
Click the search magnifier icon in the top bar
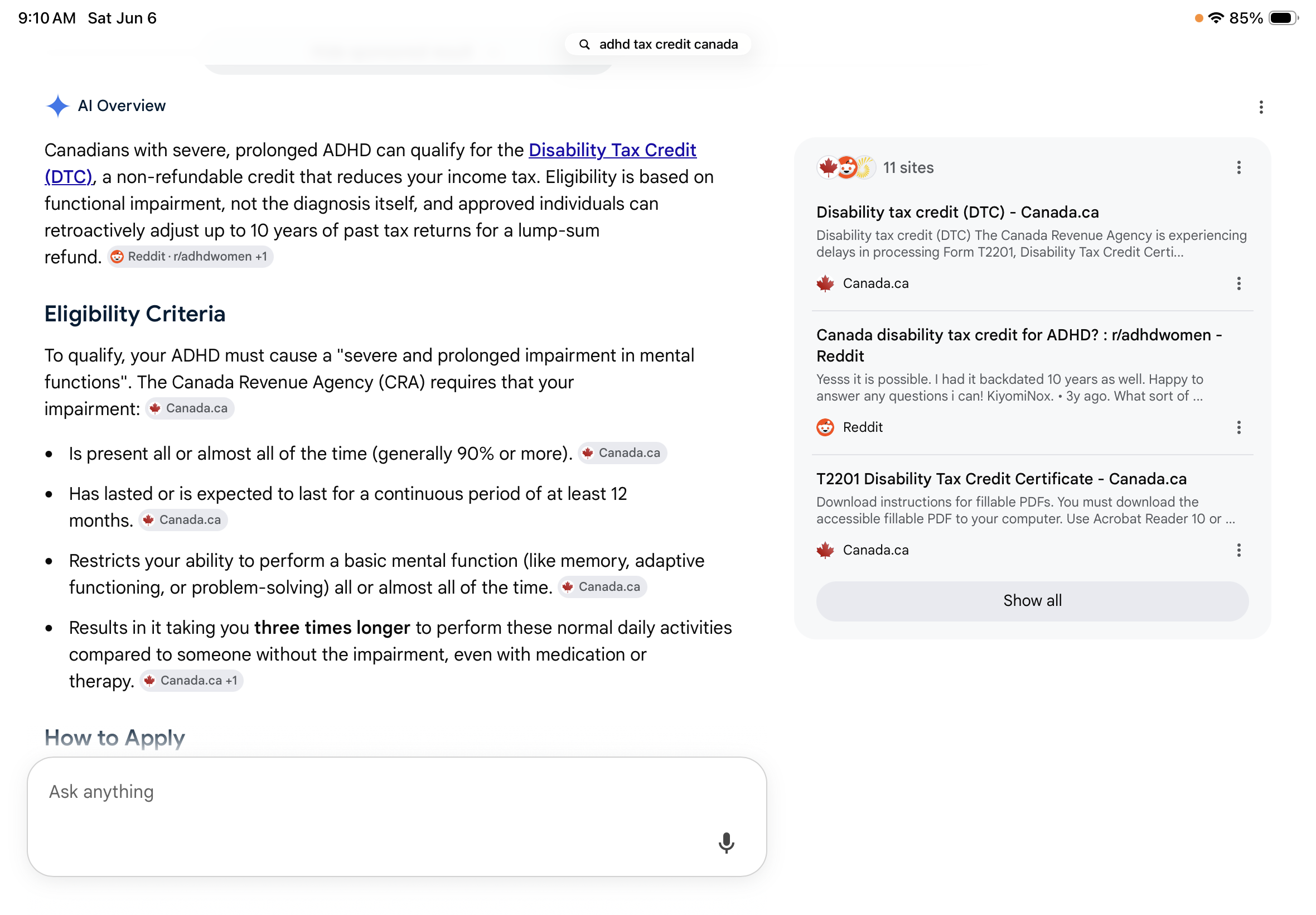click(584, 44)
